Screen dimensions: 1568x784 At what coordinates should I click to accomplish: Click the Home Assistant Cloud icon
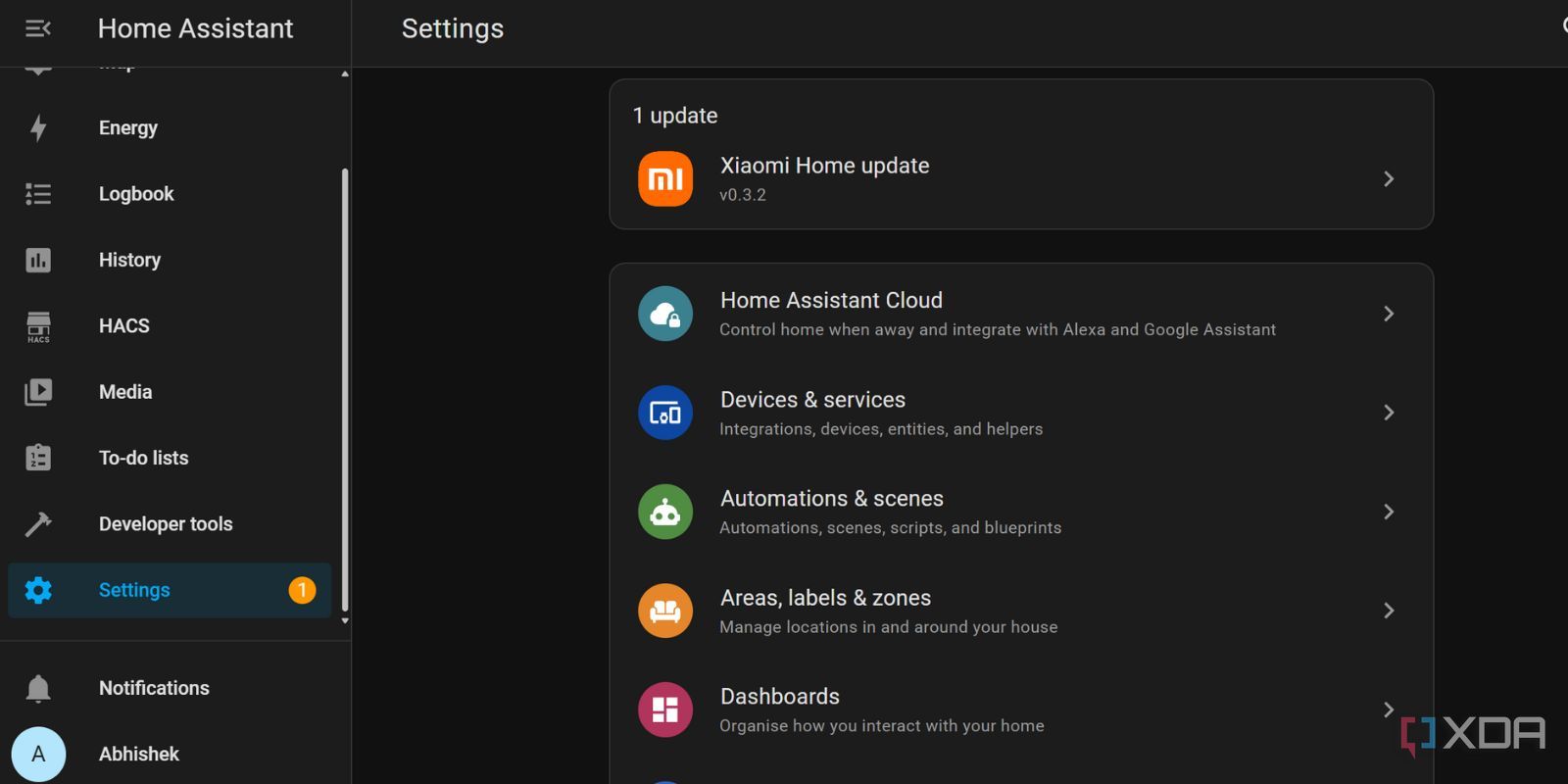coord(665,314)
